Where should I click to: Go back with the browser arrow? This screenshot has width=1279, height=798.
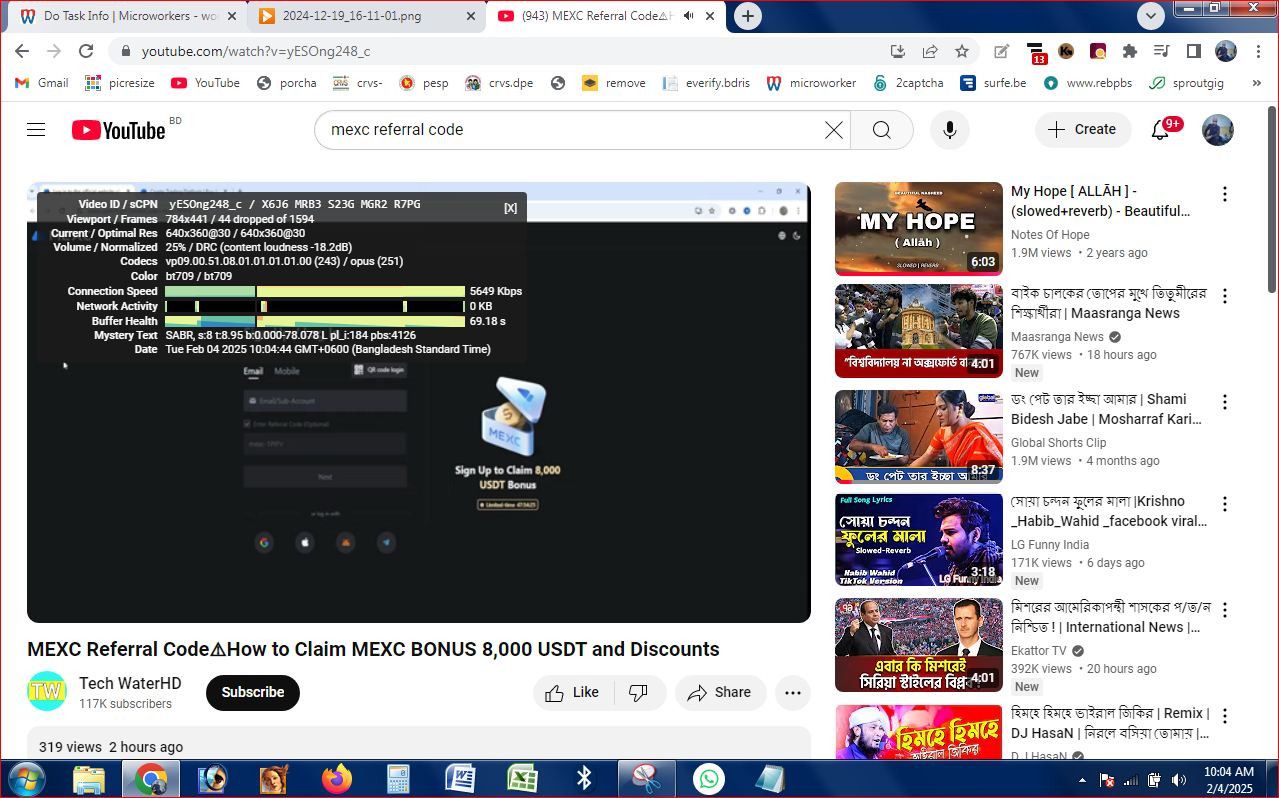click(x=22, y=51)
